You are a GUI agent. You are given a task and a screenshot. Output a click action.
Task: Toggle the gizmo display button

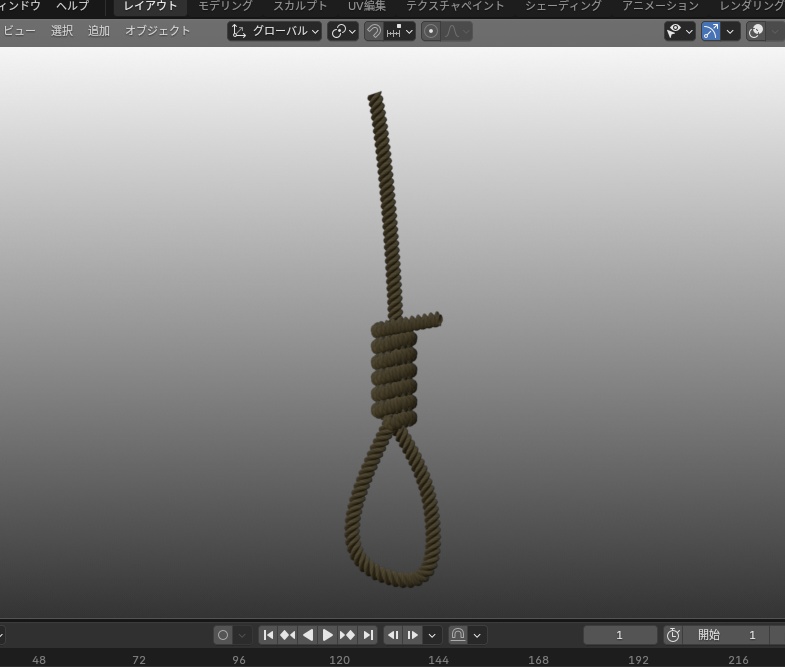pos(711,31)
